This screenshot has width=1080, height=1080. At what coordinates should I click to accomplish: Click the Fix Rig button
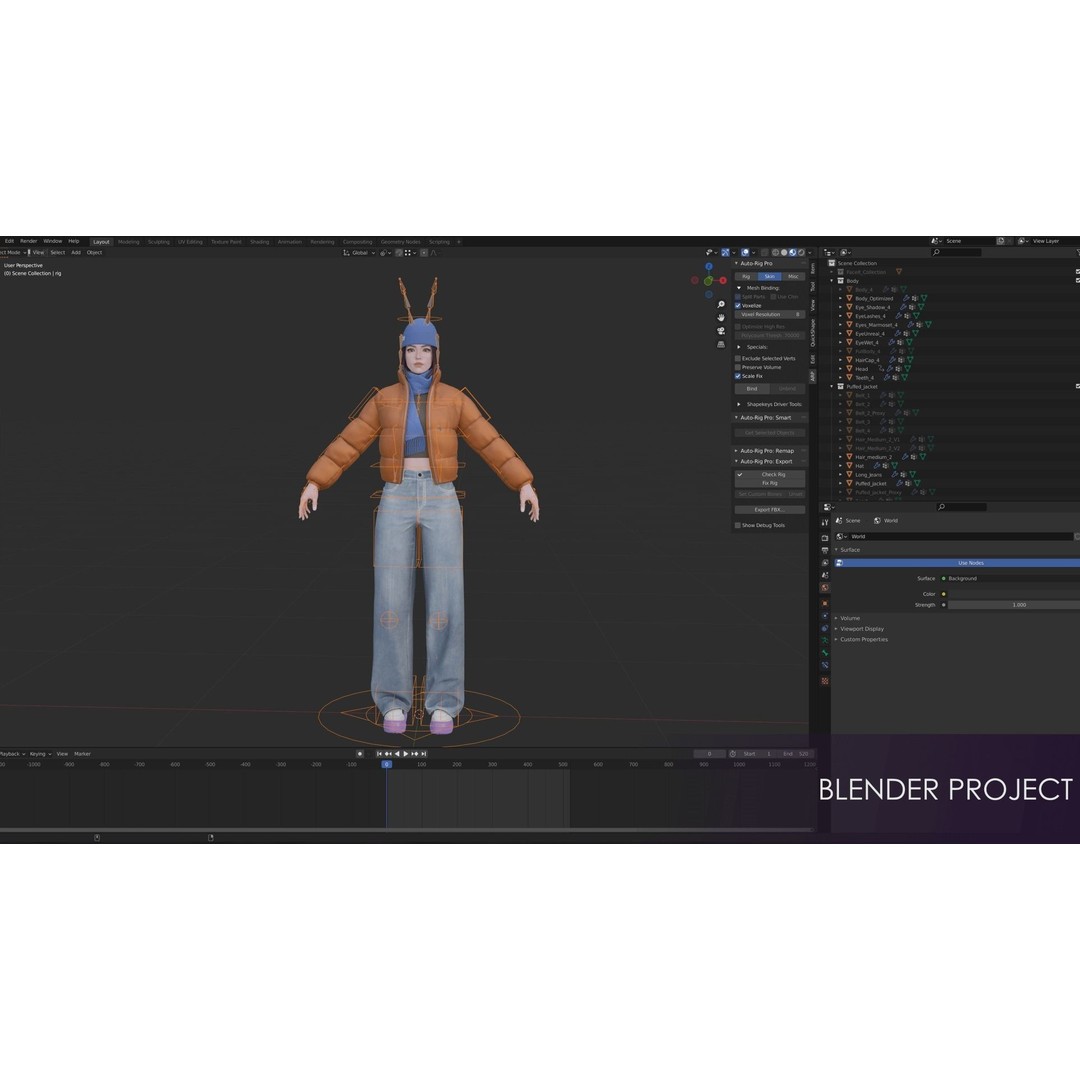coord(770,483)
